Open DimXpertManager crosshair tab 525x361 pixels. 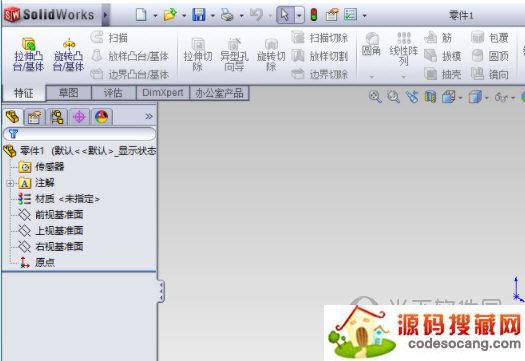[x=79, y=117]
